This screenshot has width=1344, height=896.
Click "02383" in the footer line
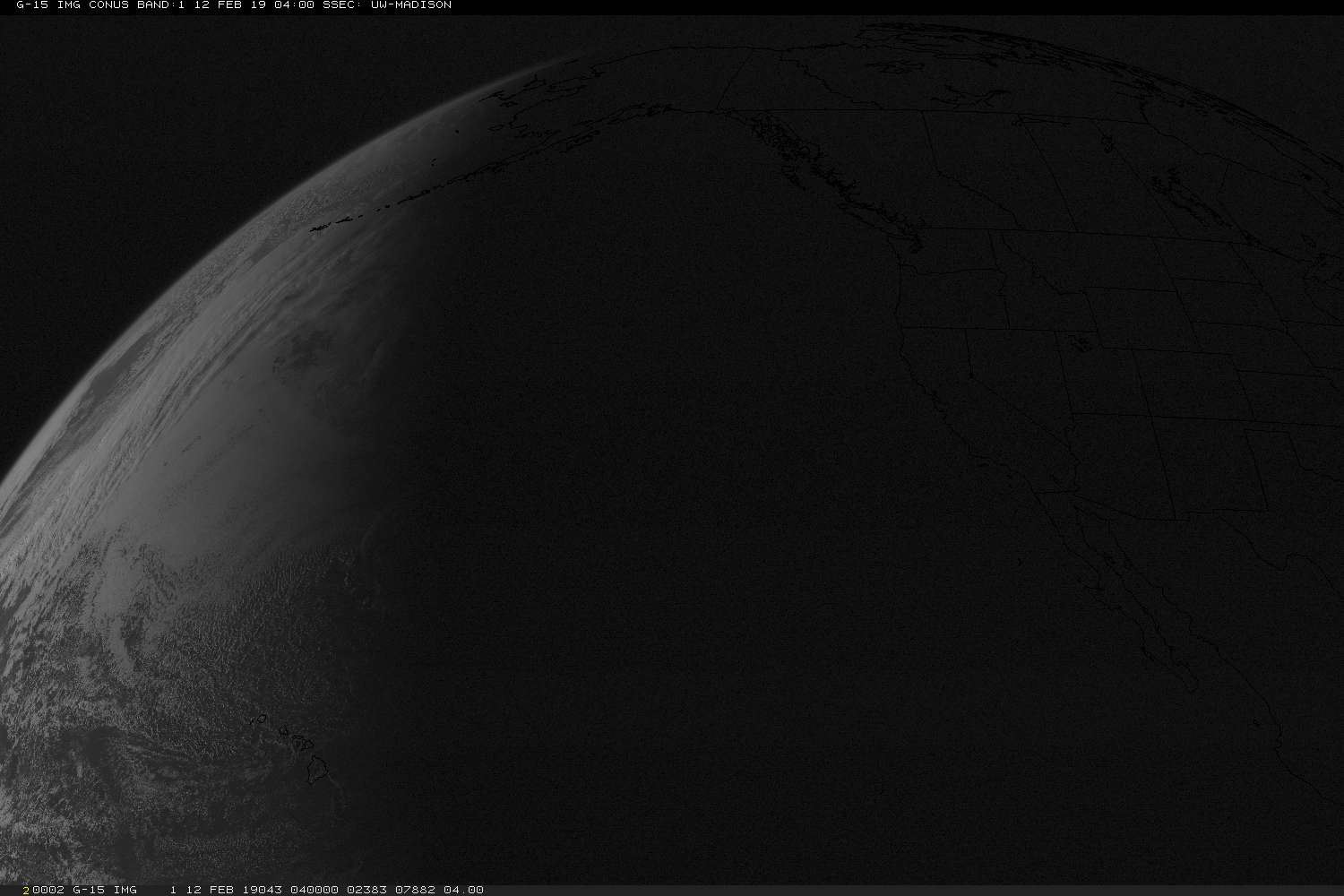coord(368,890)
